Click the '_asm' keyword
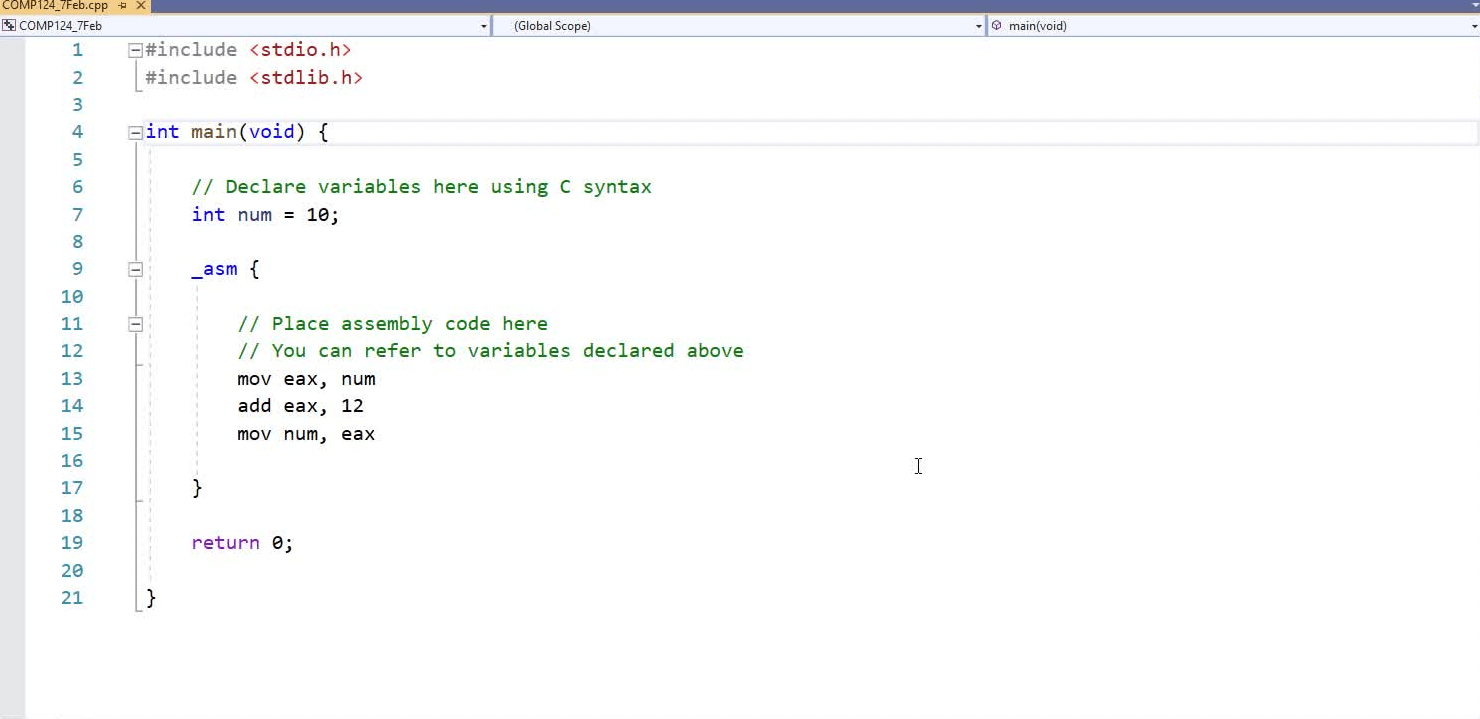The height and width of the screenshot is (719, 1480). click(x=214, y=269)
